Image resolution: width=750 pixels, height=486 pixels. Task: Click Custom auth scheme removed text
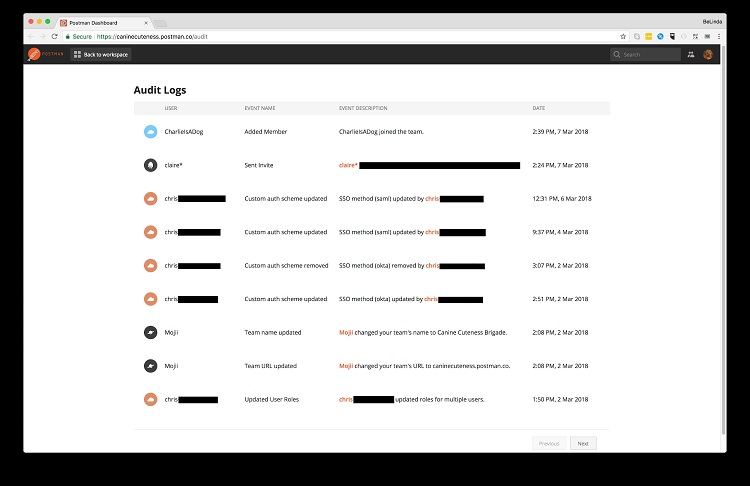pyautogui.click(x=287, y=265)
